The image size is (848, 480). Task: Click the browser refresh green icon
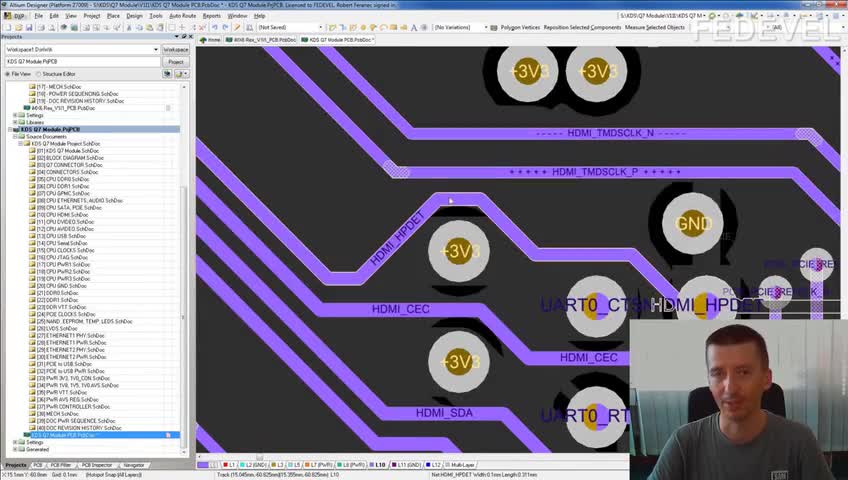[x=712, y=16]
